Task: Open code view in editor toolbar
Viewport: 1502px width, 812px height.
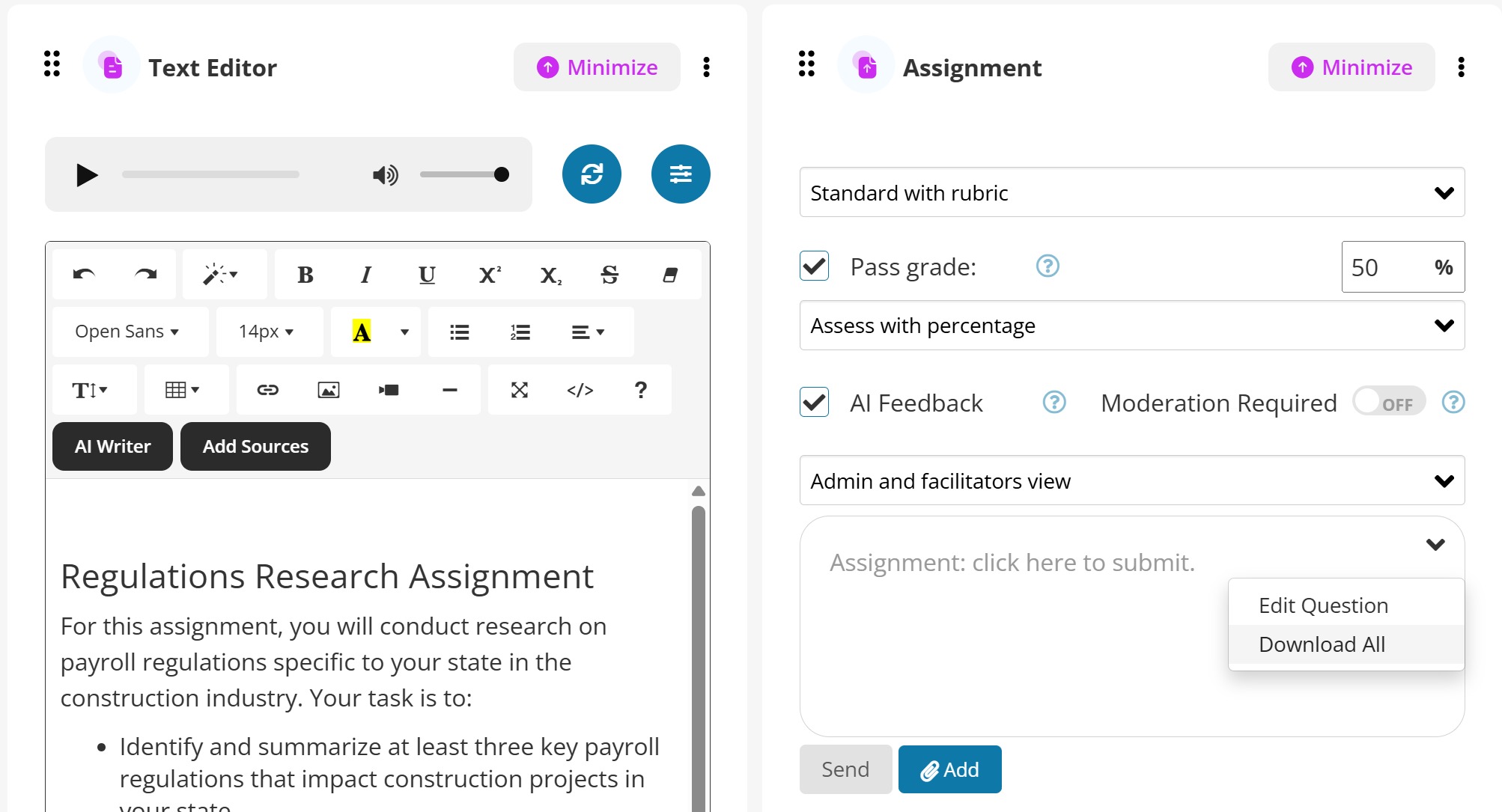Action: click(580, 390)
